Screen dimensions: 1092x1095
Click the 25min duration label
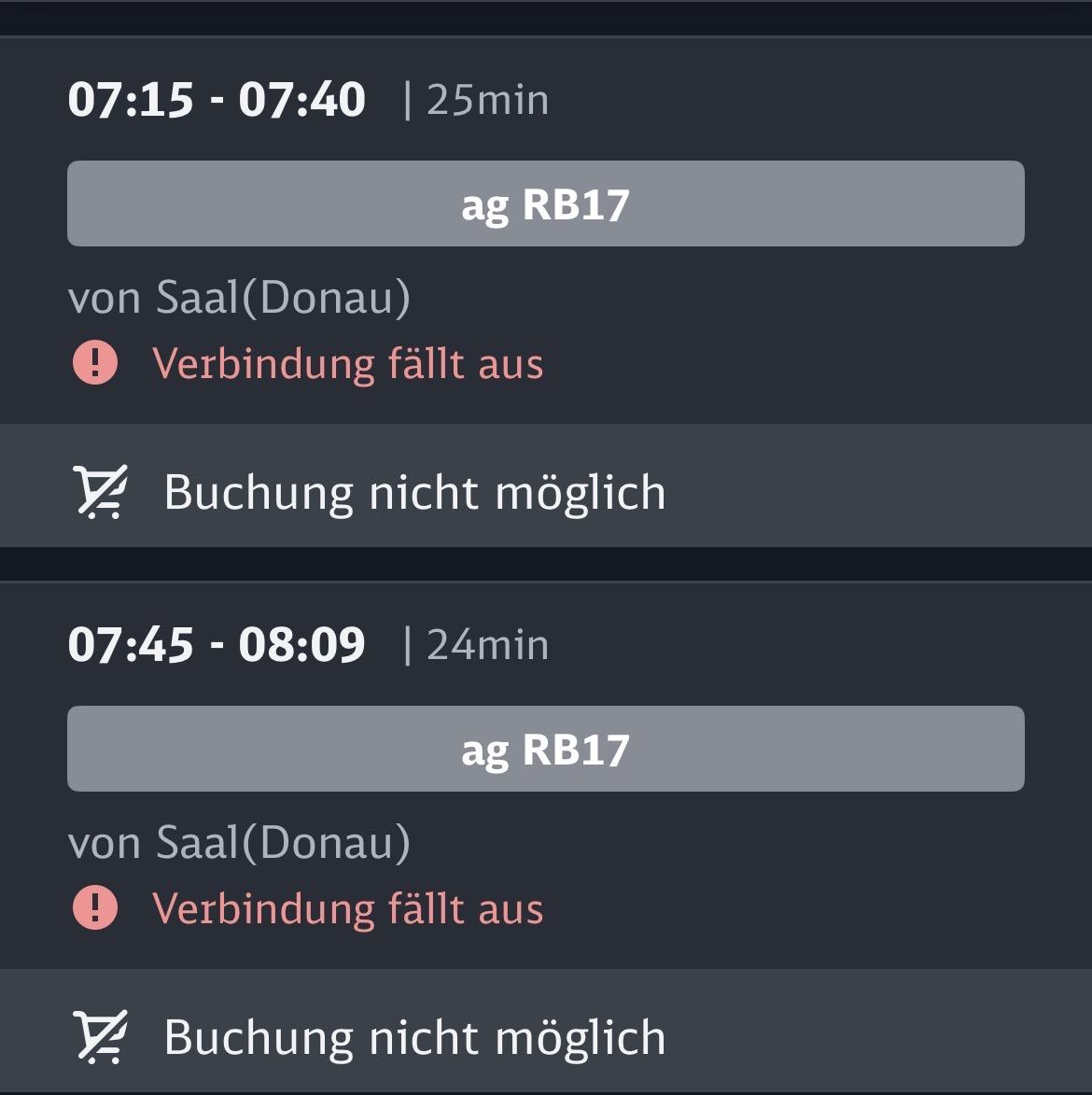tap(487, 100)
